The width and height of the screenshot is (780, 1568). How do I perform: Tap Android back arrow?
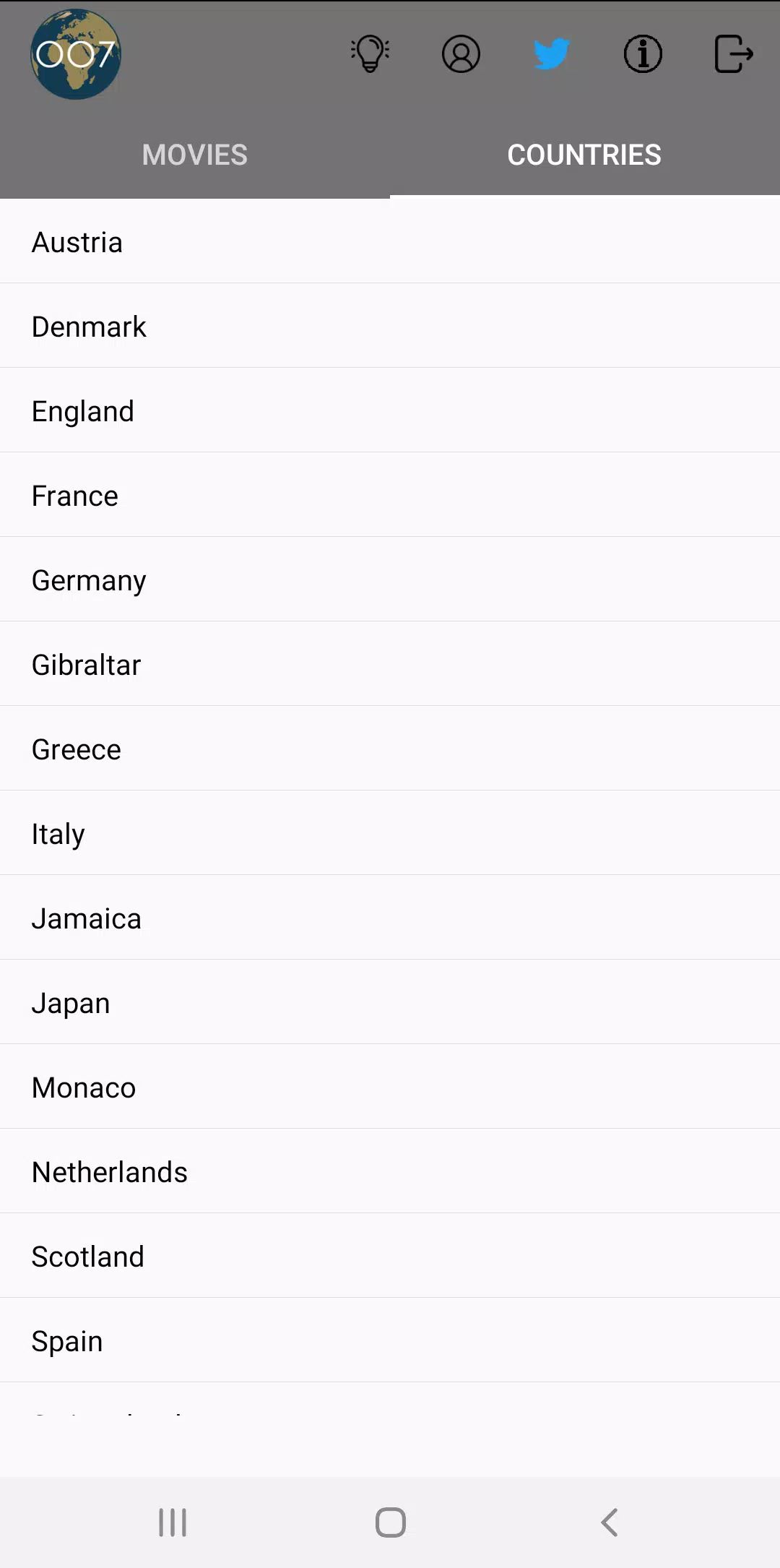(x=609, y=1522)
